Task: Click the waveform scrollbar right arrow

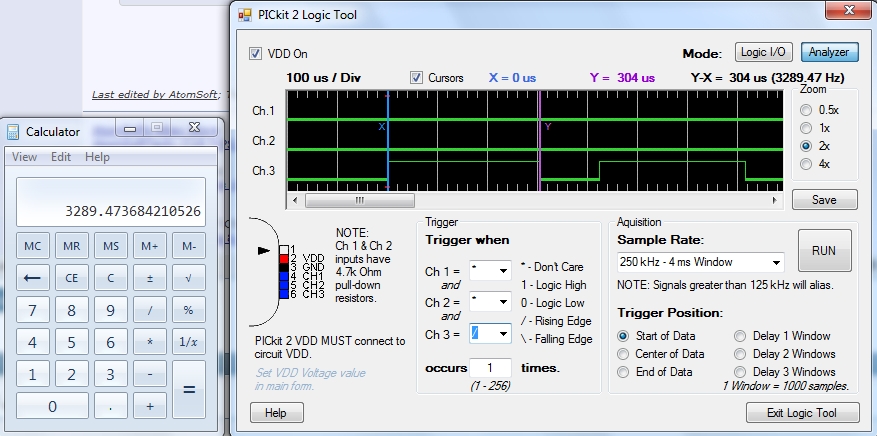Action: 775,200
